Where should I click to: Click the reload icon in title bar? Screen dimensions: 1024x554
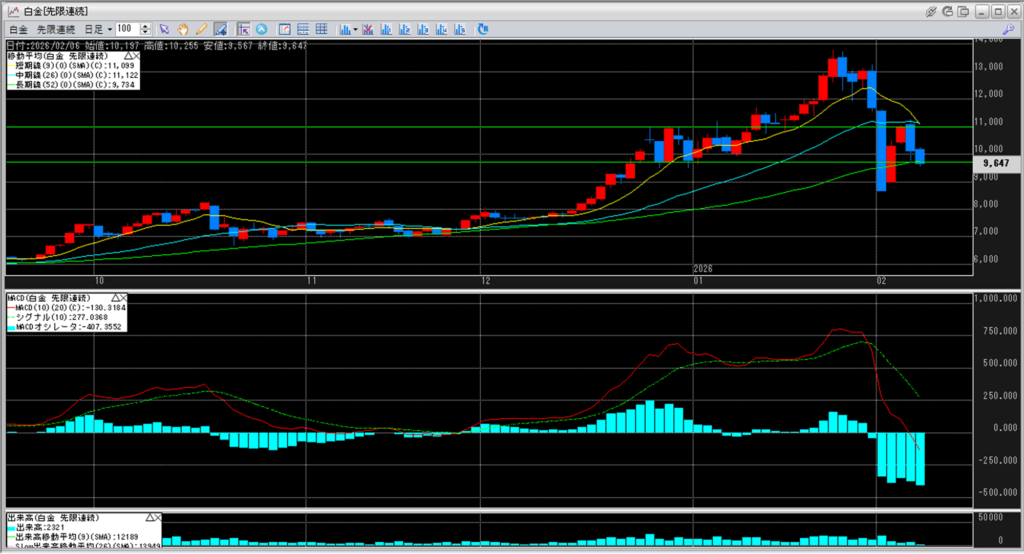point(948,10)
